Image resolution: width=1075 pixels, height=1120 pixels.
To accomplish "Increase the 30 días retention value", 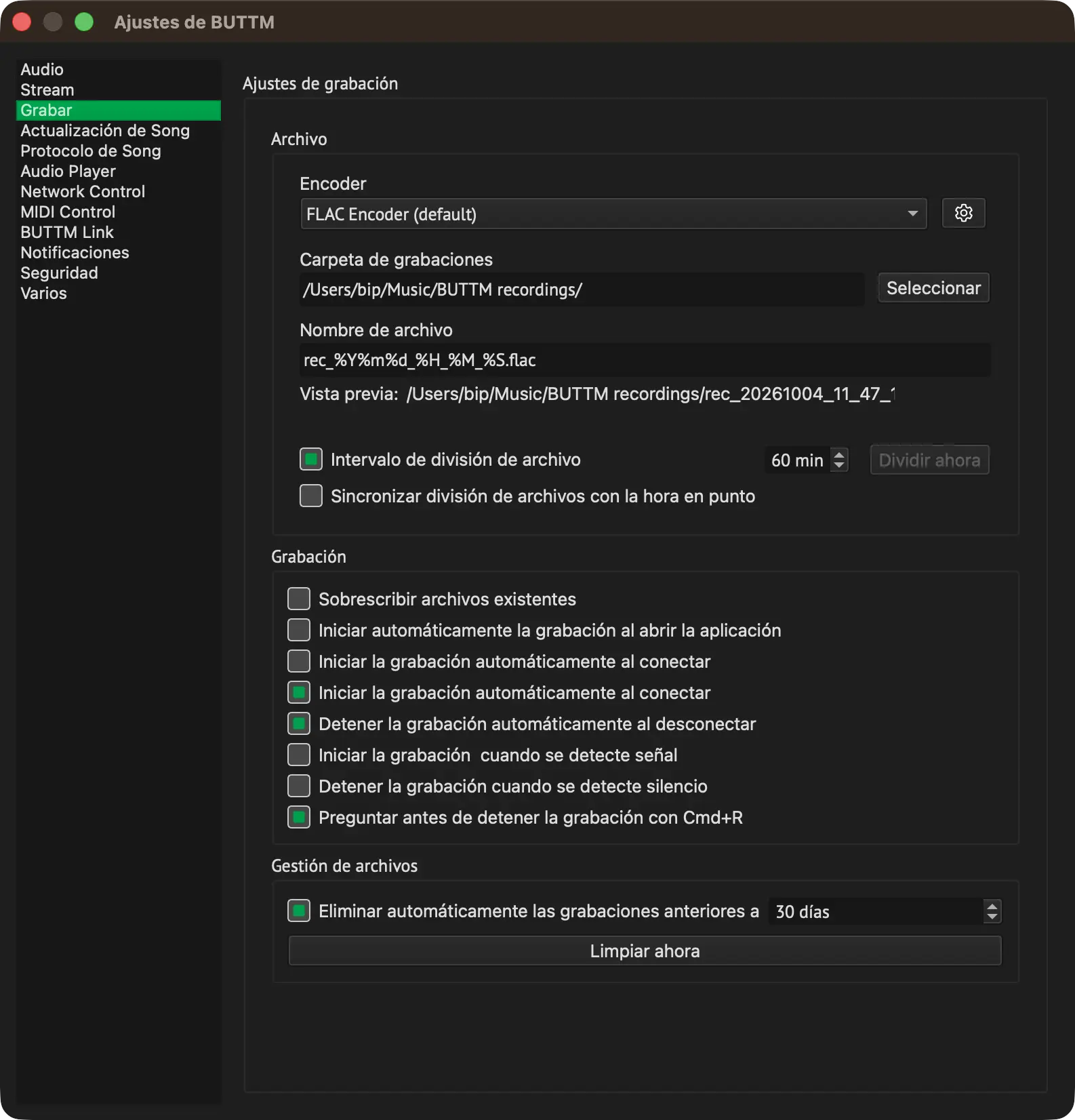I will coord(992,906).
